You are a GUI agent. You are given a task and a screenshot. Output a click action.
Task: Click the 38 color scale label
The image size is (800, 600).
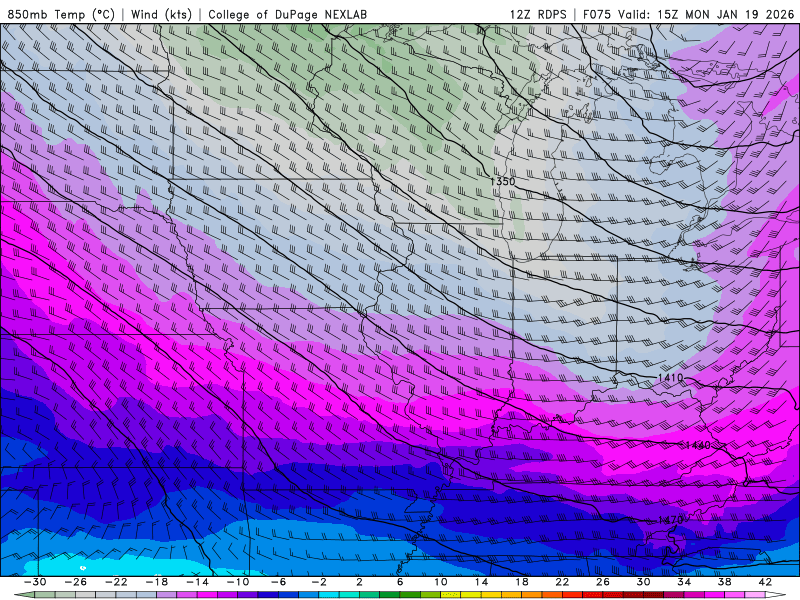[724, 582]
